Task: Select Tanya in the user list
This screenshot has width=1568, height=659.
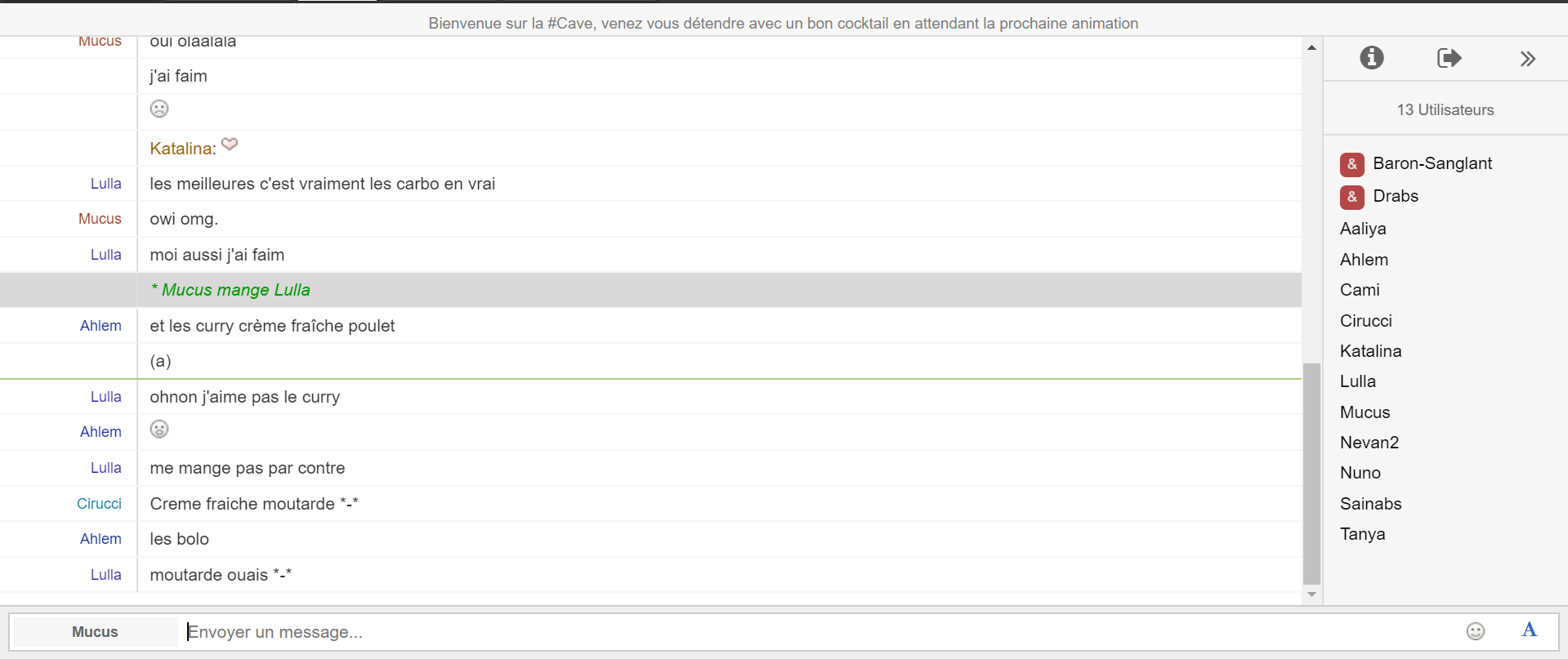Action: 1362,534
